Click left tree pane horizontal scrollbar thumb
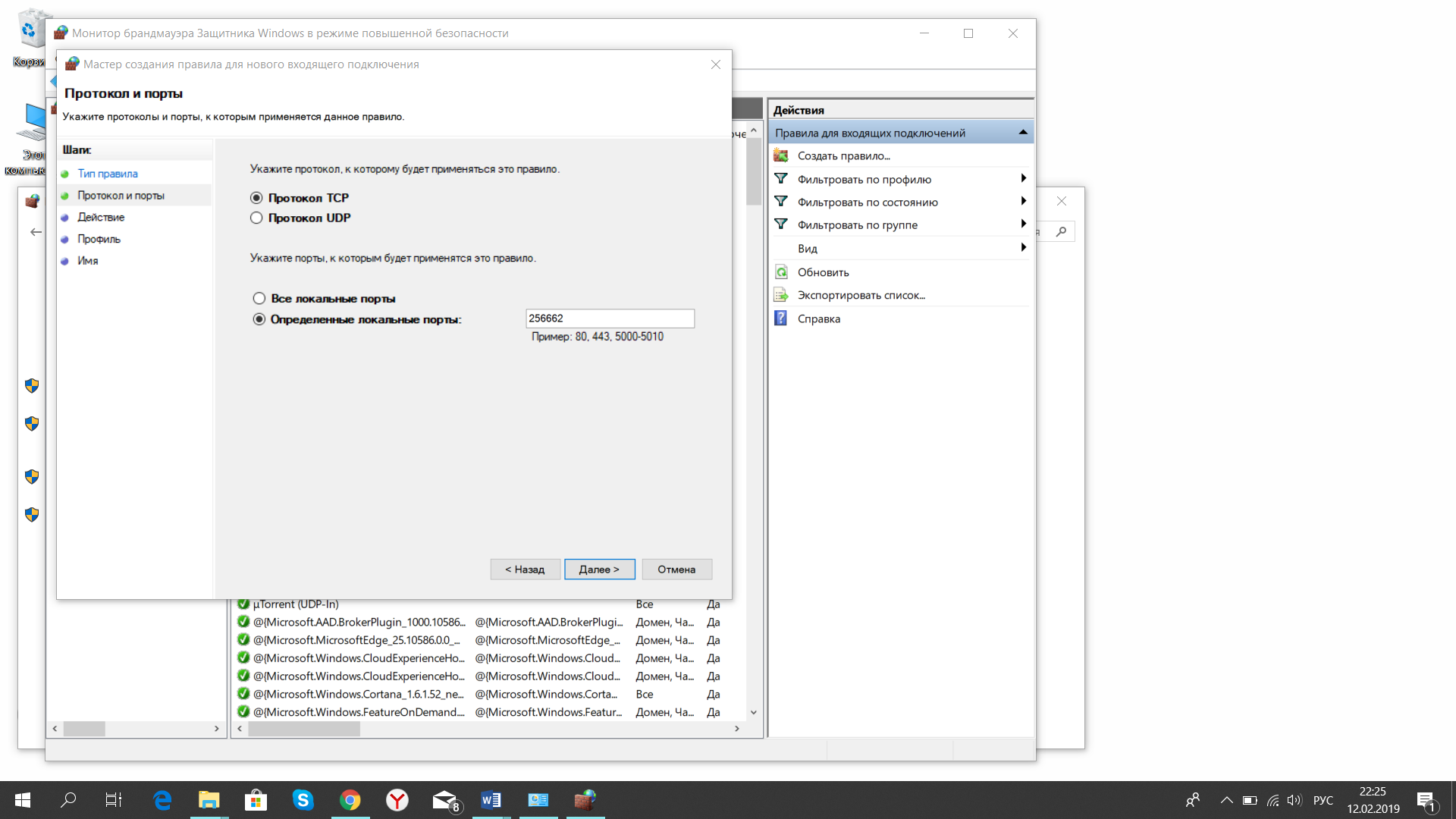1456x819 pixels. (x=84, y=729)
